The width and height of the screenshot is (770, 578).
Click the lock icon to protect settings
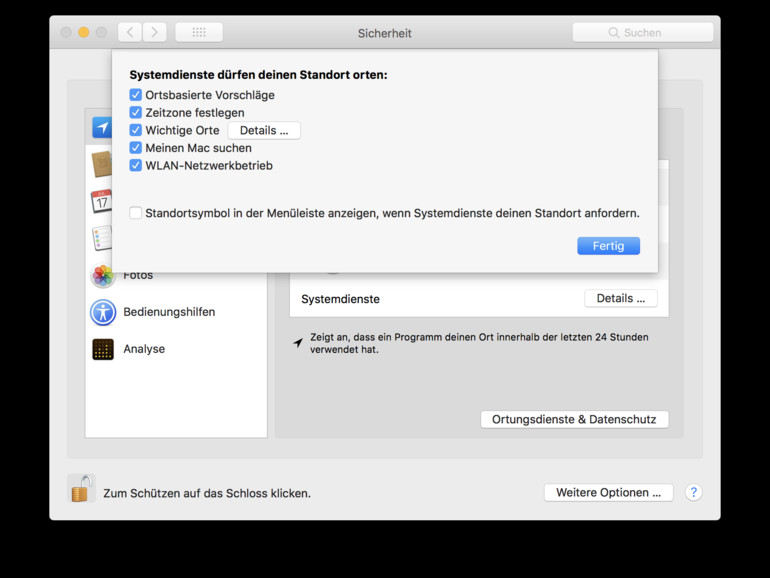click(x=82, y=488)
